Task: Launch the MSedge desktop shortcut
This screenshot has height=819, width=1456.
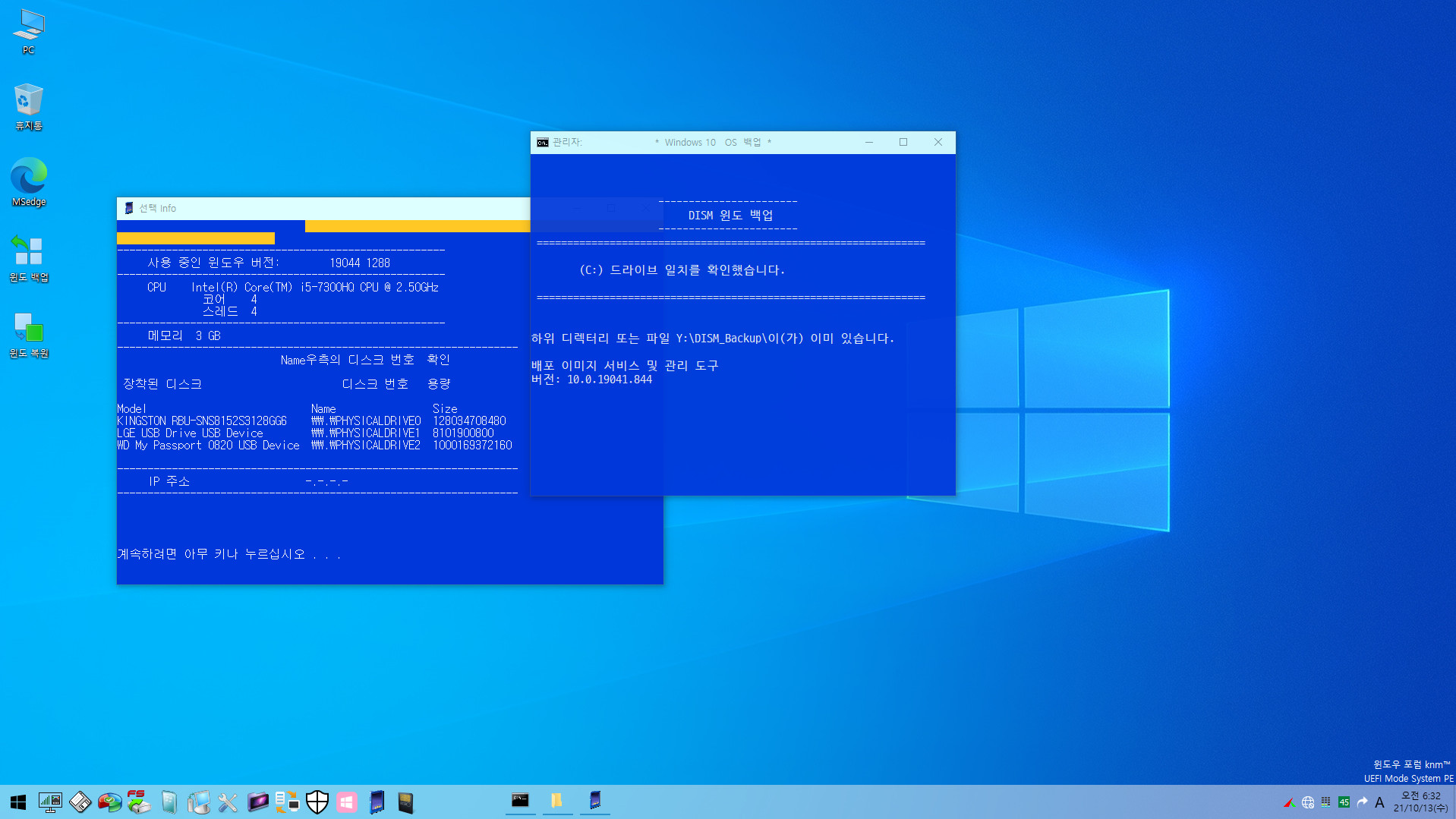Action: point(29,182)
